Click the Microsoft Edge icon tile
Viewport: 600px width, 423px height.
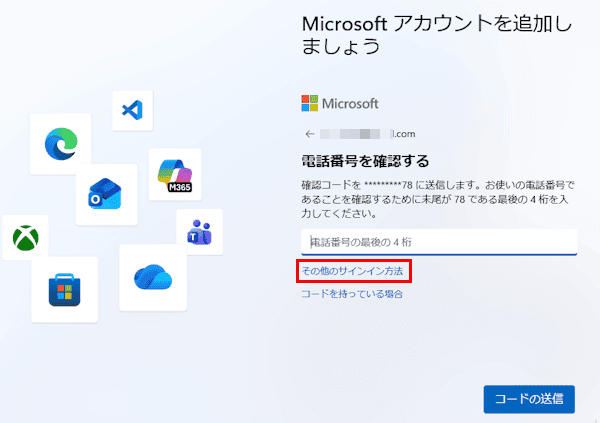[x=60, y=144]
